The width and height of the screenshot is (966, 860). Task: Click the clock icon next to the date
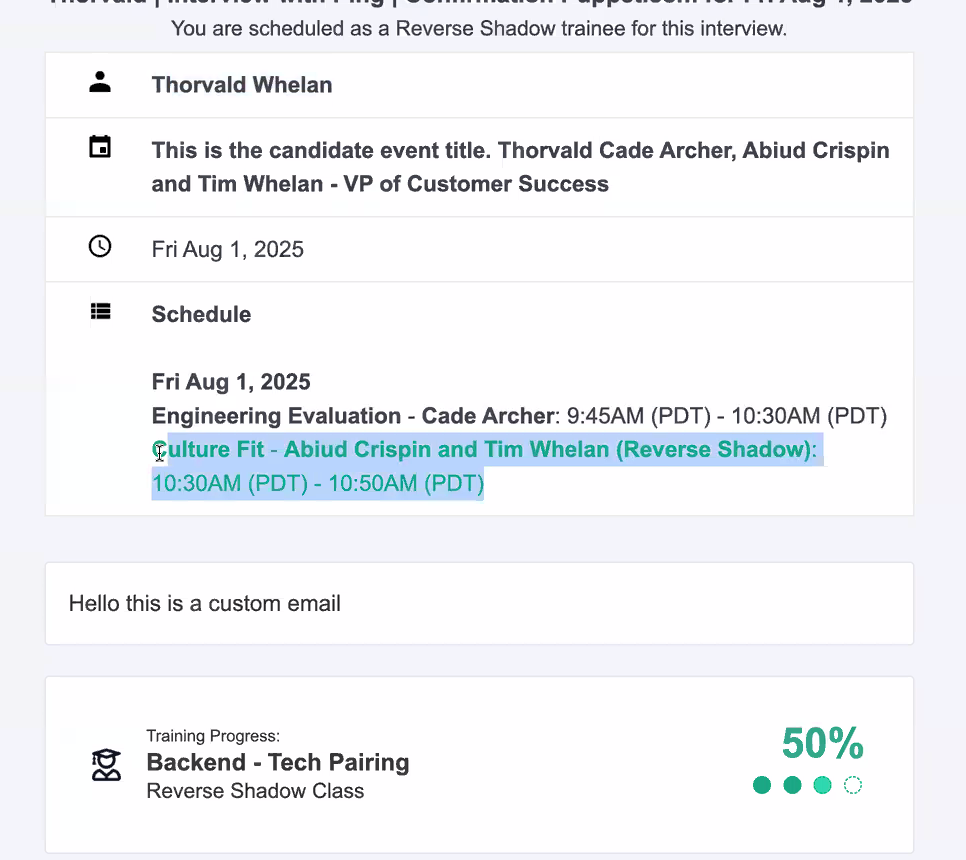tap(100, 246)
